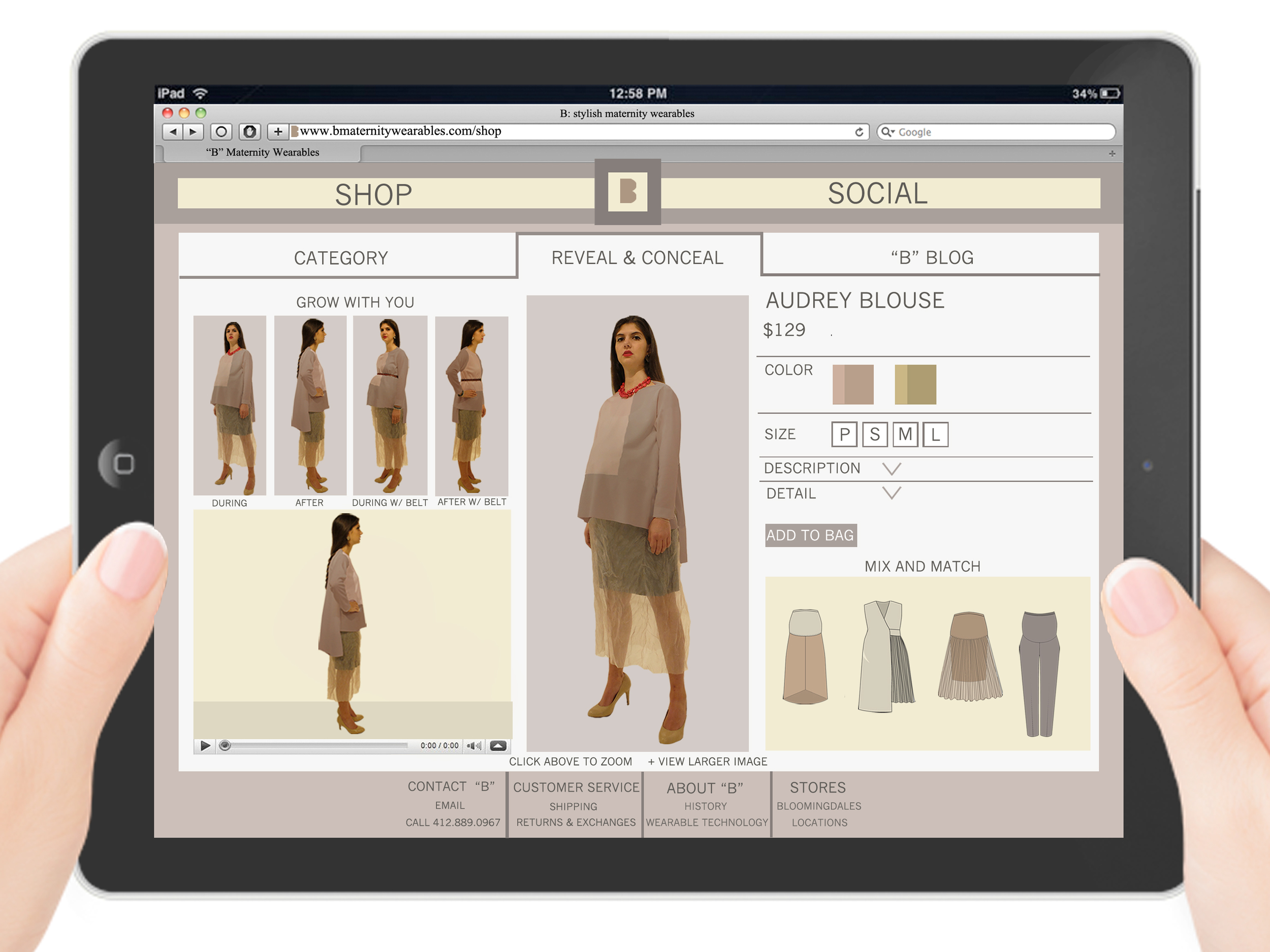The height and width of the screenshot is (952, 1270).
Task: Open RETURNS & EXCHANGES footer link
Action: (x=575, y=823)
